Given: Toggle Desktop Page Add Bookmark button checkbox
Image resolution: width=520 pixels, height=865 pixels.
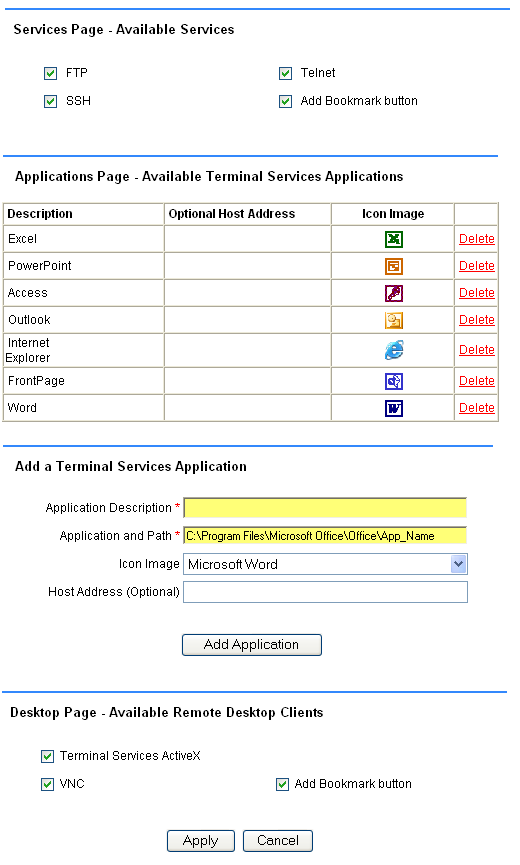Looking at the screenshot, I should click(282, 784).
